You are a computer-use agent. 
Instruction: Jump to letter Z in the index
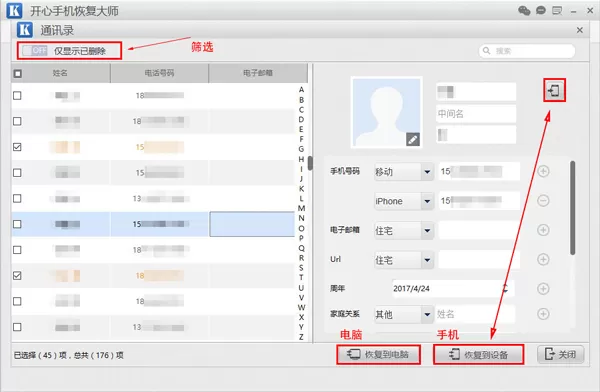coord(302,337)
